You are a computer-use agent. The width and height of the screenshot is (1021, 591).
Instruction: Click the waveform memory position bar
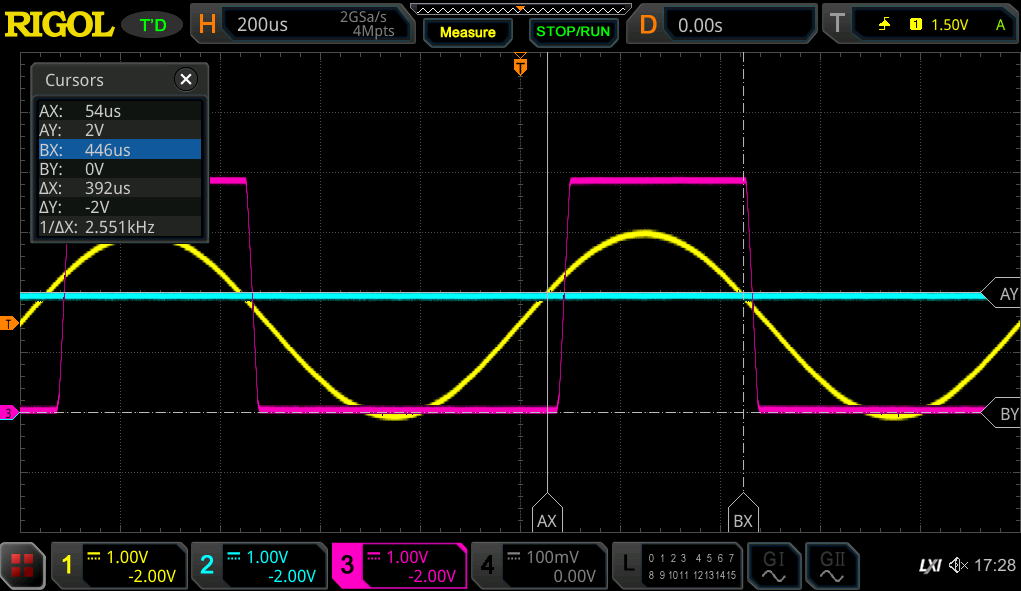coord(520,10)
